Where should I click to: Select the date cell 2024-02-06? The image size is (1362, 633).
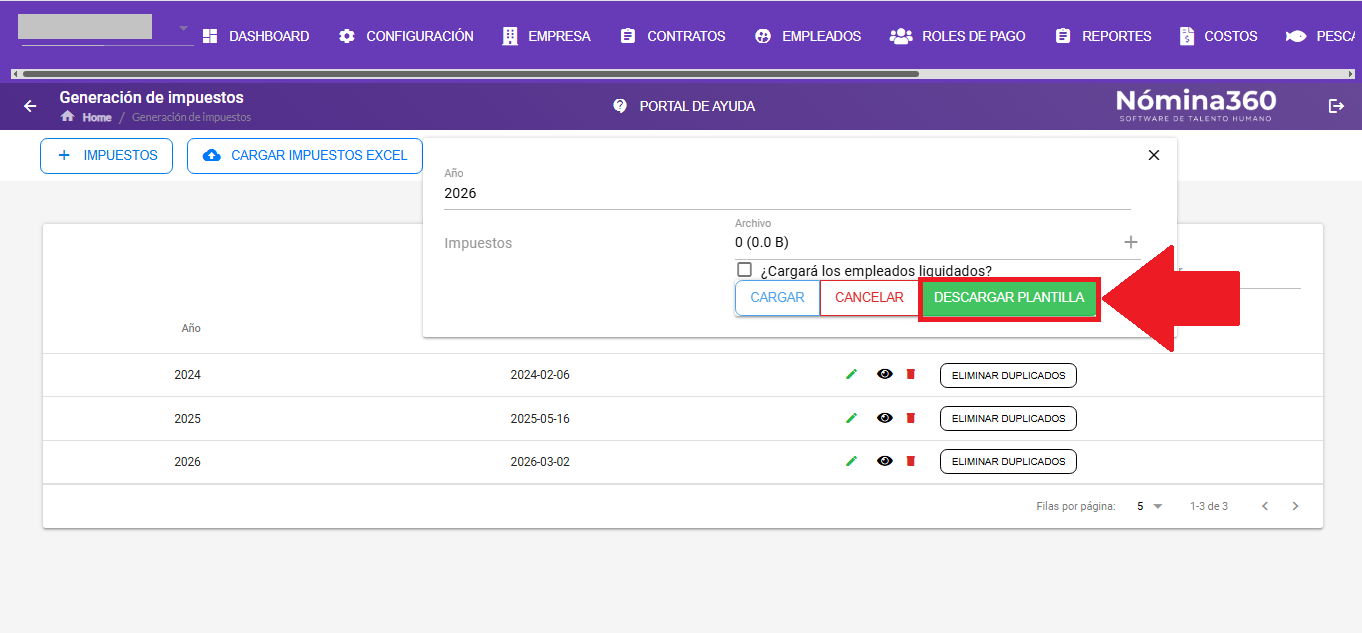click(540, 375)
